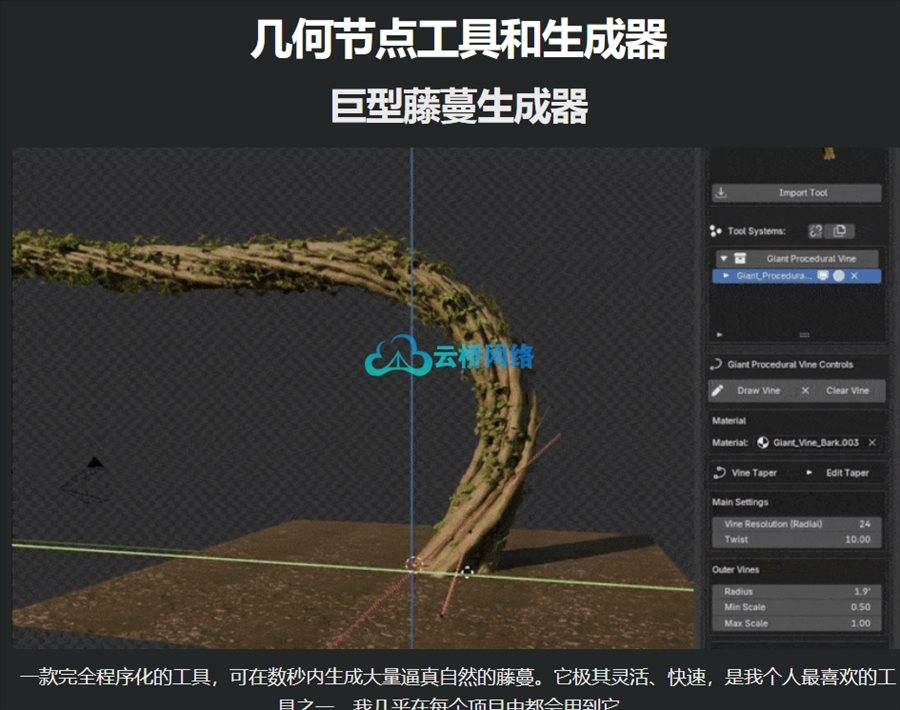The image size is (900, 710).
Task: Expand the small arrow below the list
Action: tap(717, 335)
